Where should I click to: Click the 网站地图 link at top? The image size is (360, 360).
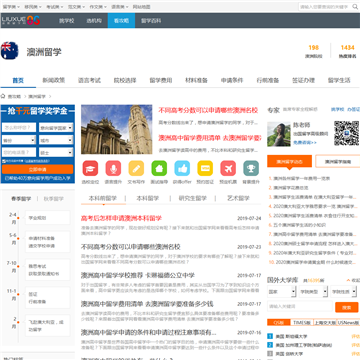point(141,7)
